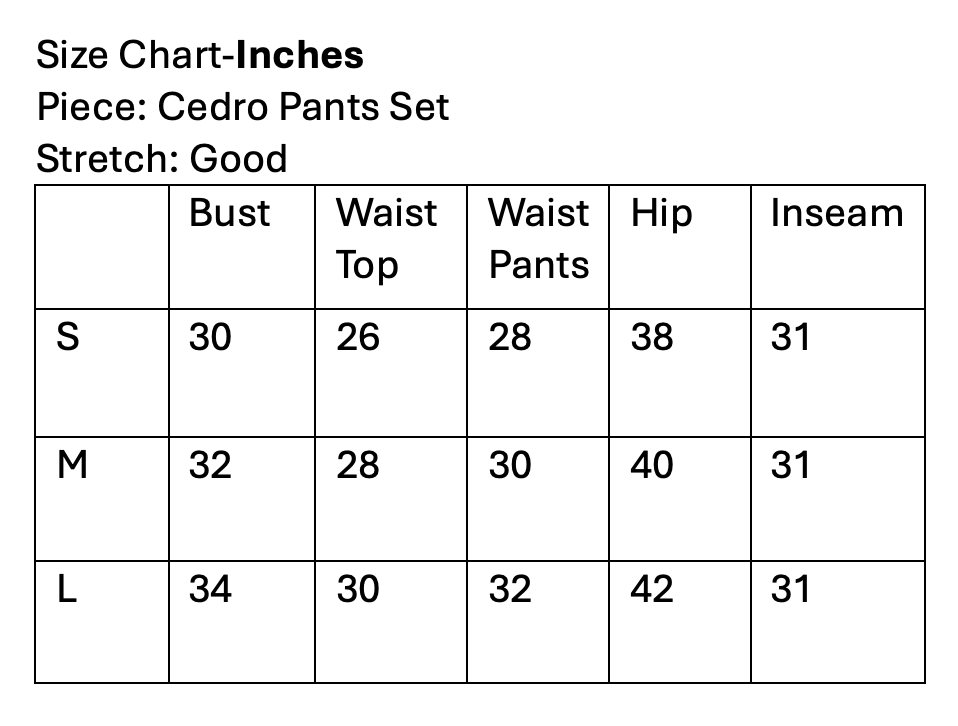Click the Inseam value for size M
958x726 pixels.
point(790,465)
